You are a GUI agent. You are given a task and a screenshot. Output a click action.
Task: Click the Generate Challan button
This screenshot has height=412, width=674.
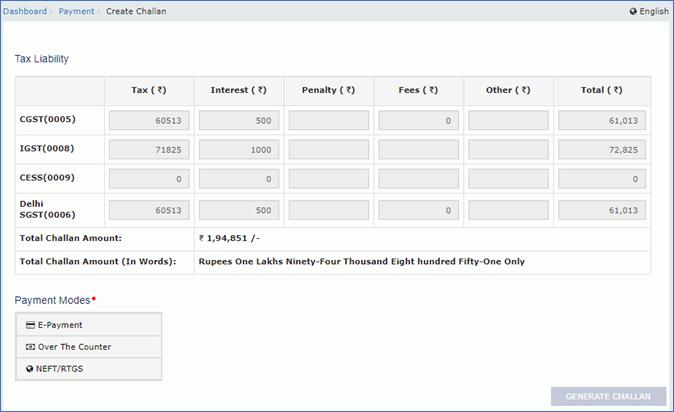[608, 396]
